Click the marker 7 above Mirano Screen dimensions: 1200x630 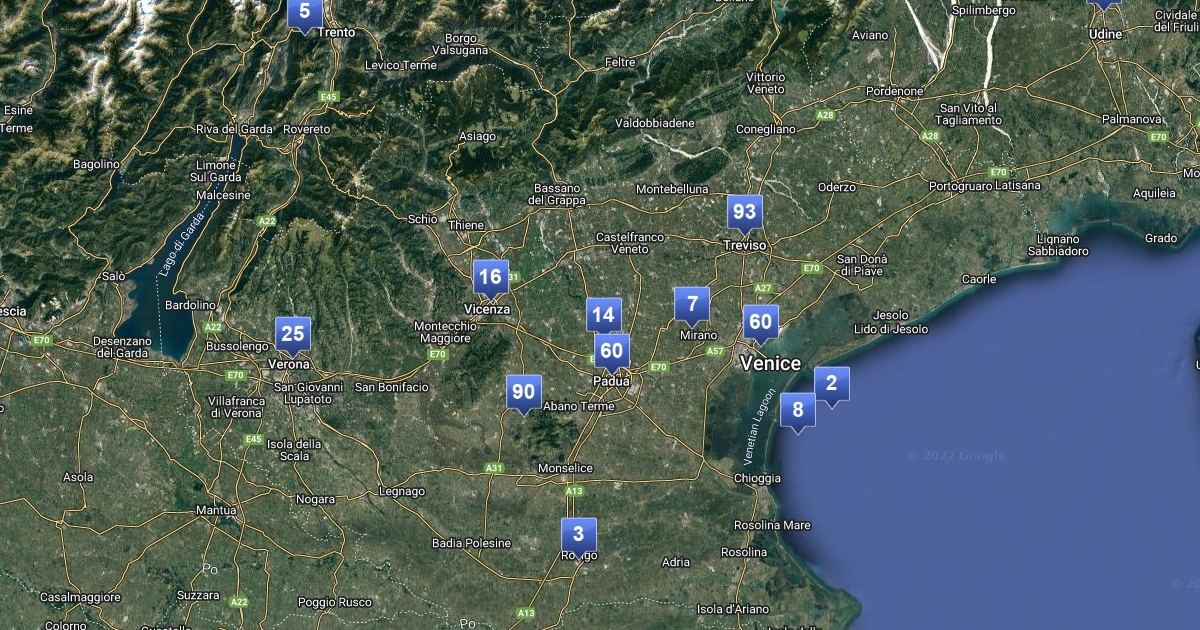click(x=691, y=304)
